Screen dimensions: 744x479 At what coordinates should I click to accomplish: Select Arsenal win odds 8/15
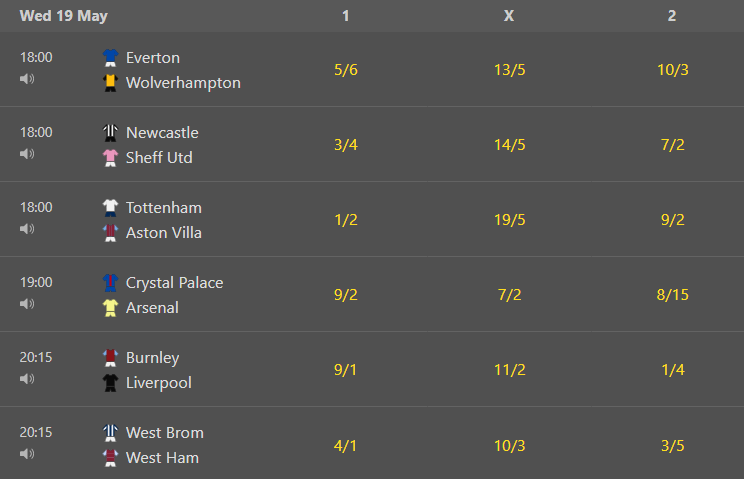(673, 295)
